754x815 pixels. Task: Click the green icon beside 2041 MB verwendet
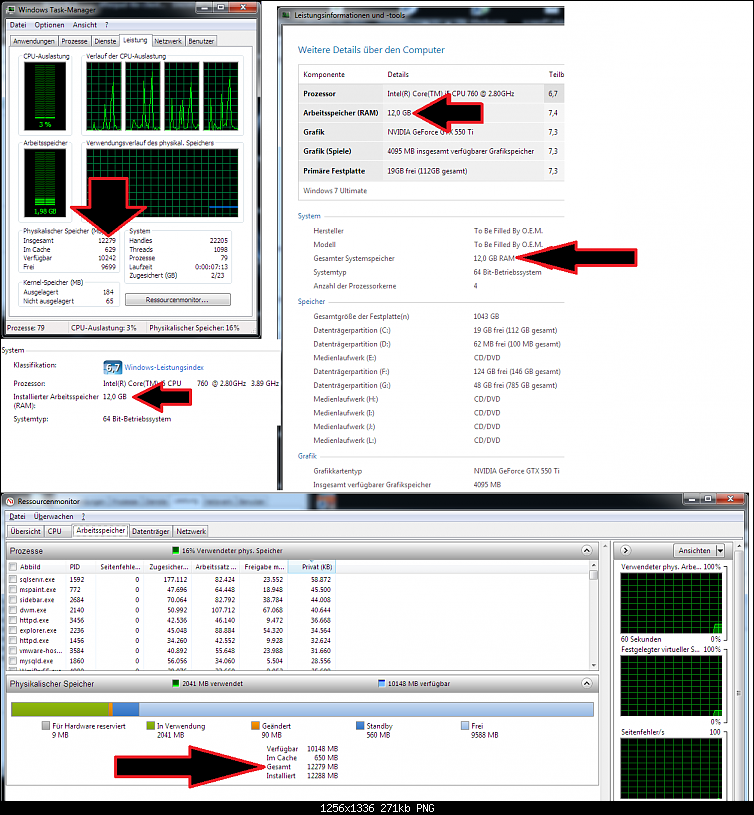(176, 683)
